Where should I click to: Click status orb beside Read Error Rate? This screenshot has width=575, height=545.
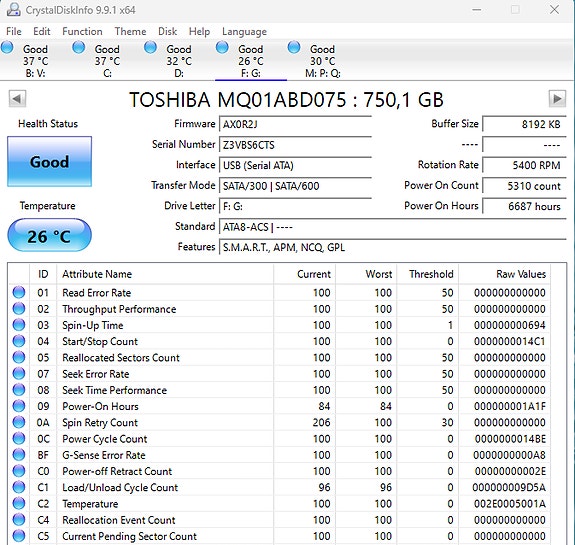pos(19,292)
